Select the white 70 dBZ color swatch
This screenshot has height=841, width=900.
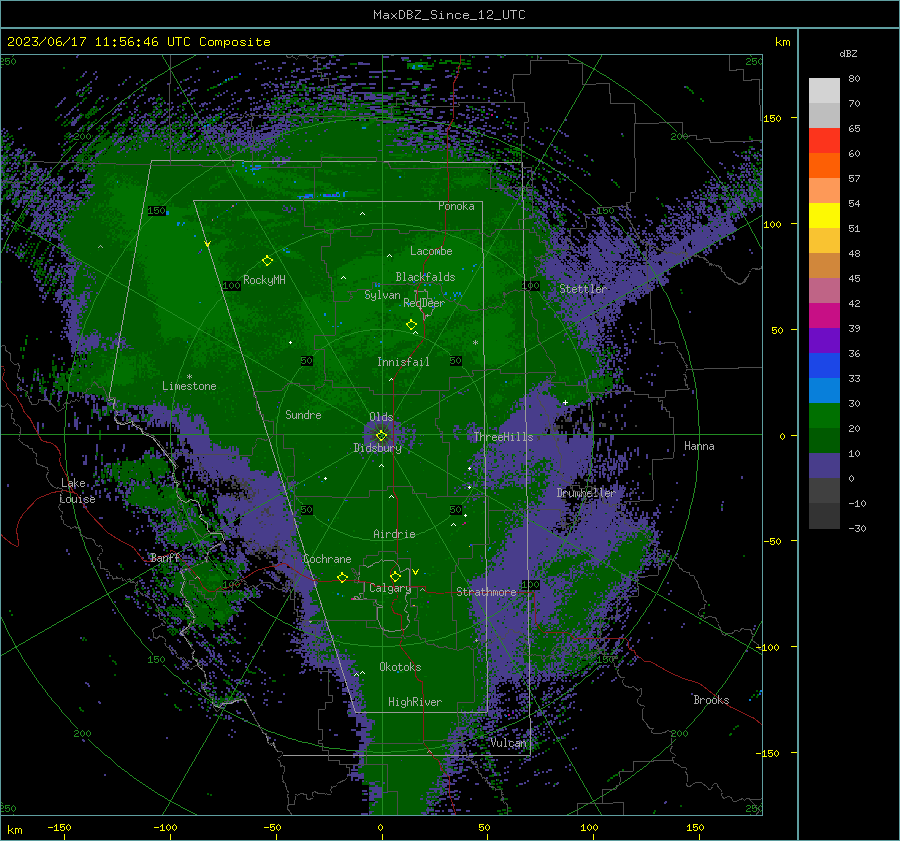(824, 91)
